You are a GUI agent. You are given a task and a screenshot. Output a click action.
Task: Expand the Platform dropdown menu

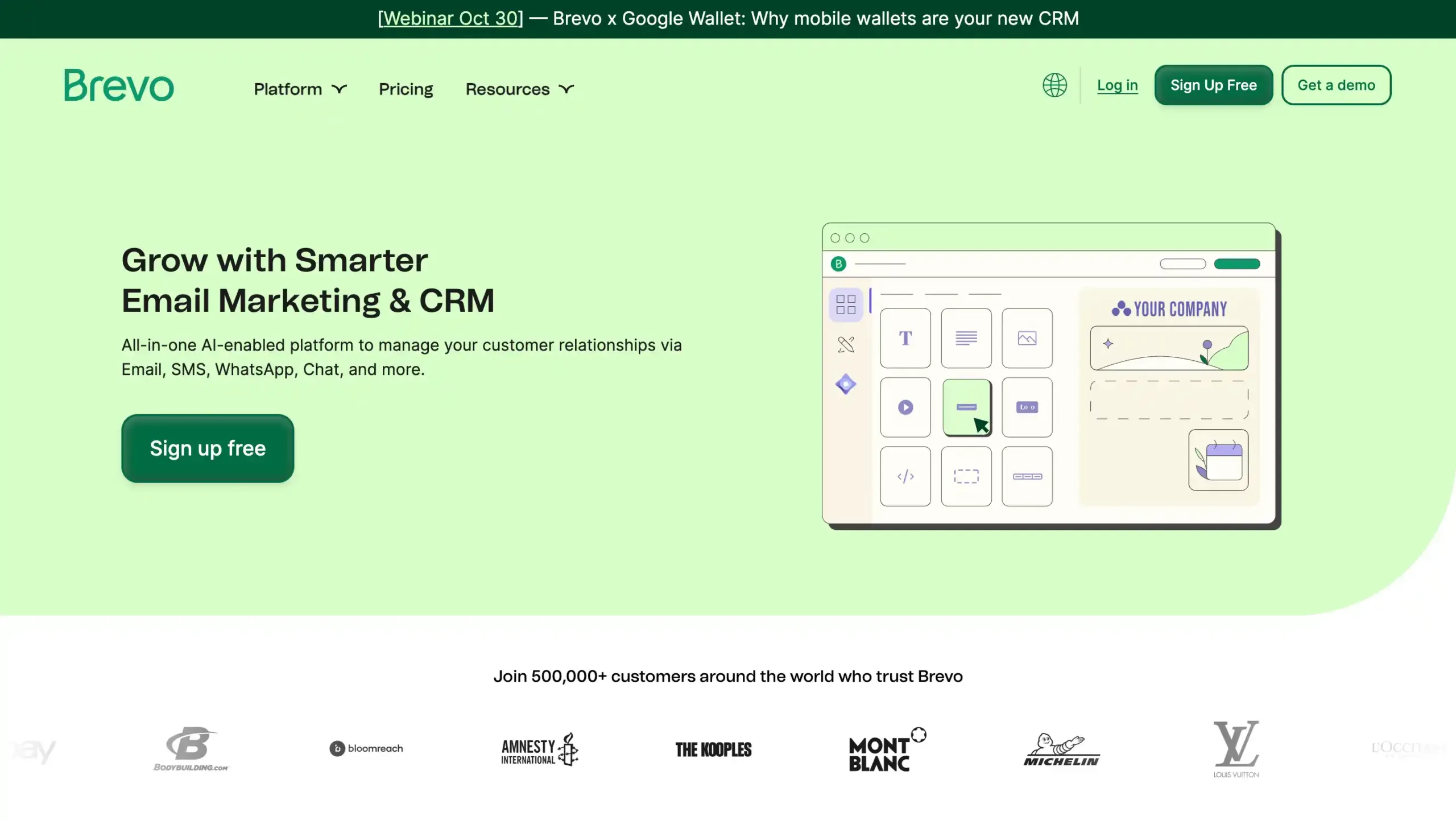coord(300,89)
